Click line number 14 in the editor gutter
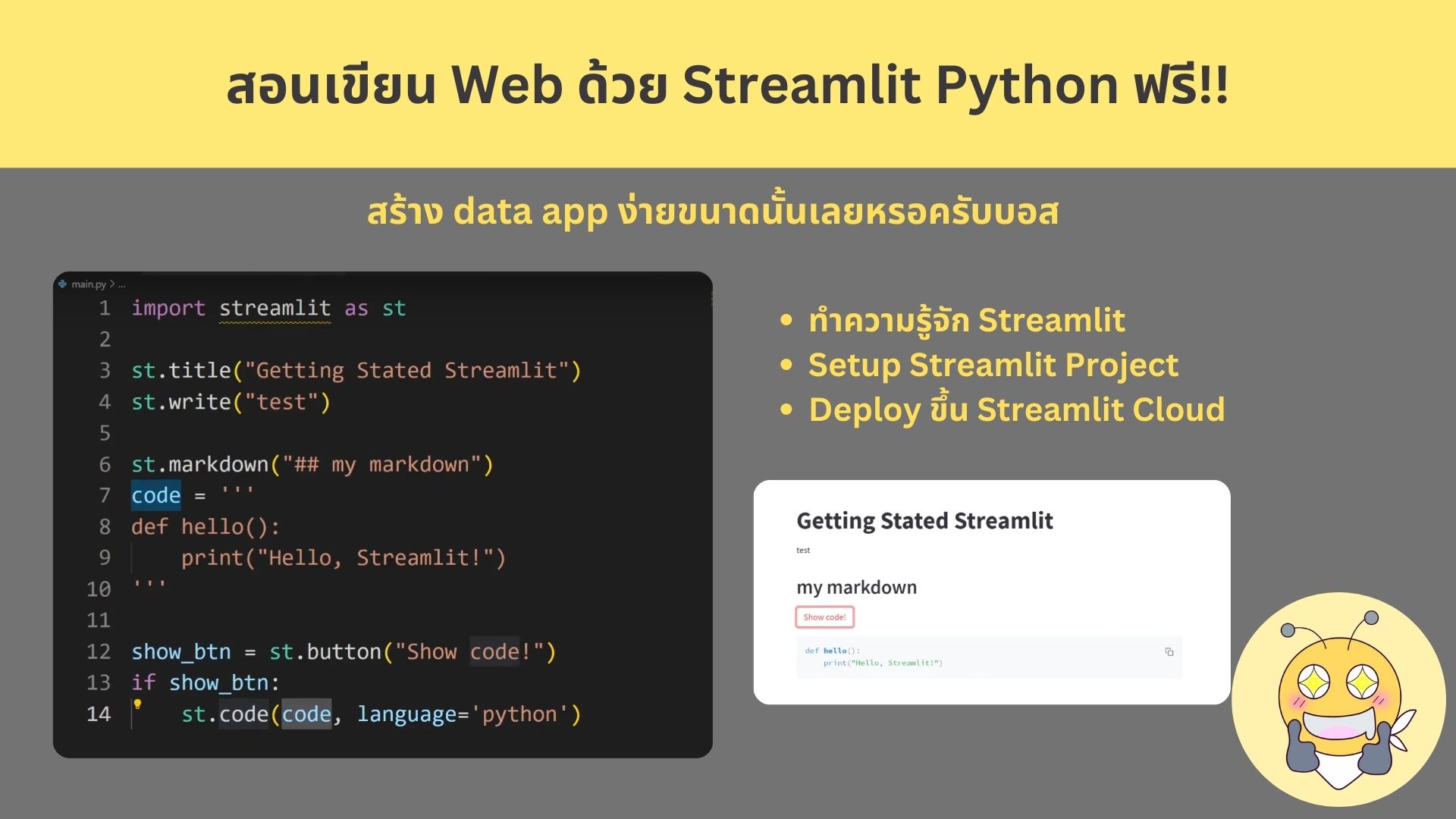This screenshot has height=819, width=1456. (99, 714)
